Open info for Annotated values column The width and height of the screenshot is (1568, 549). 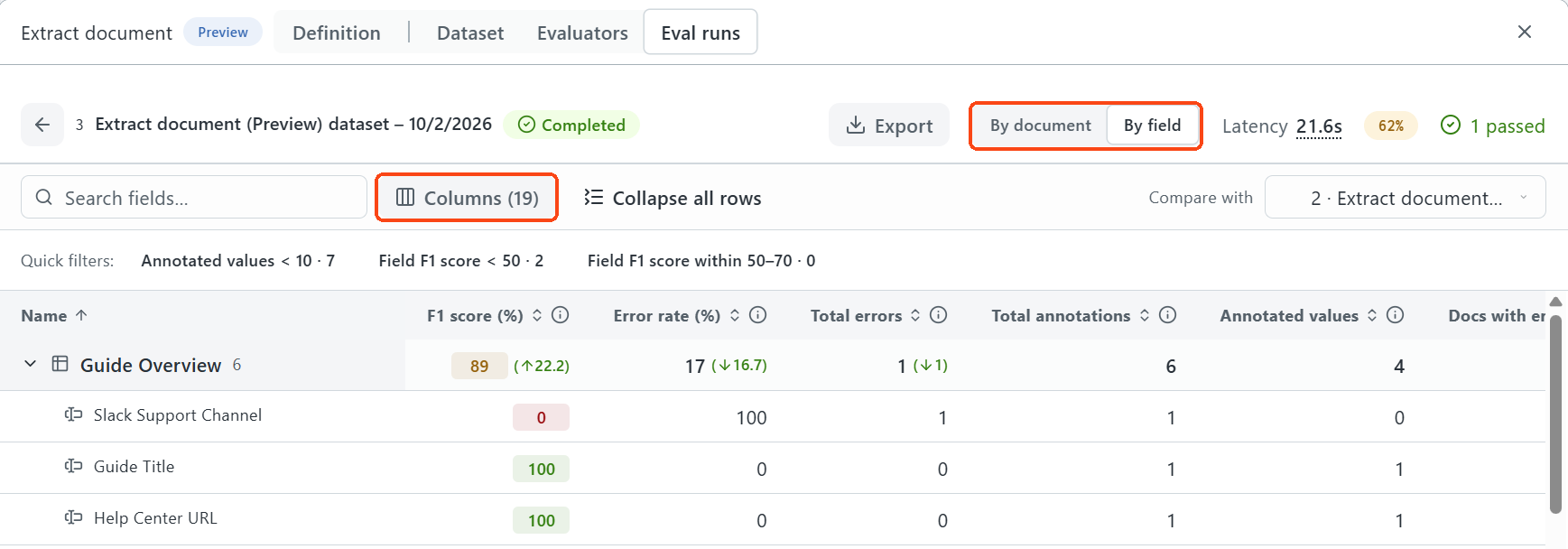(x=1396, y=314)
